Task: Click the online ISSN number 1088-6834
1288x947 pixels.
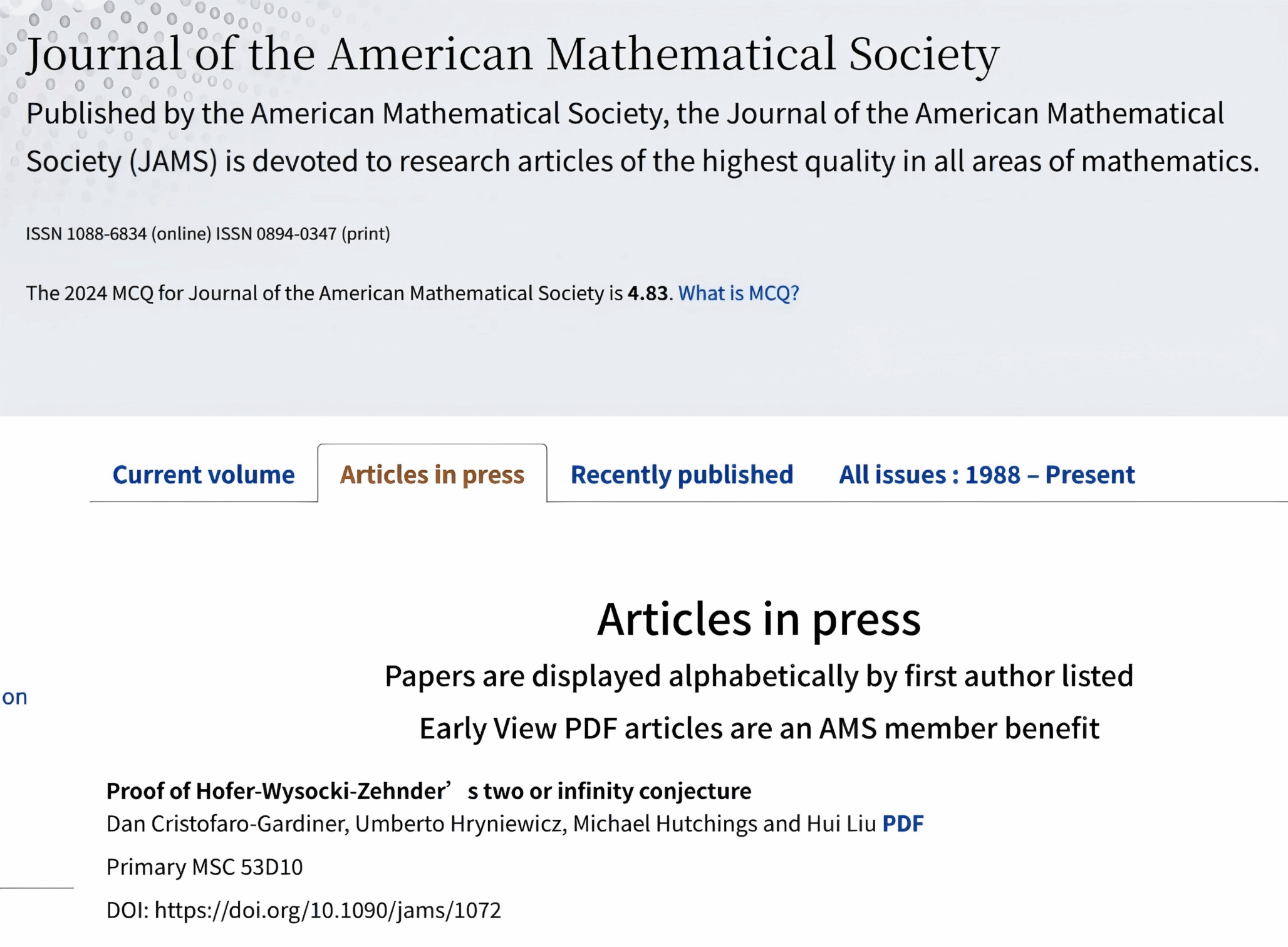Action: (106, 234)
